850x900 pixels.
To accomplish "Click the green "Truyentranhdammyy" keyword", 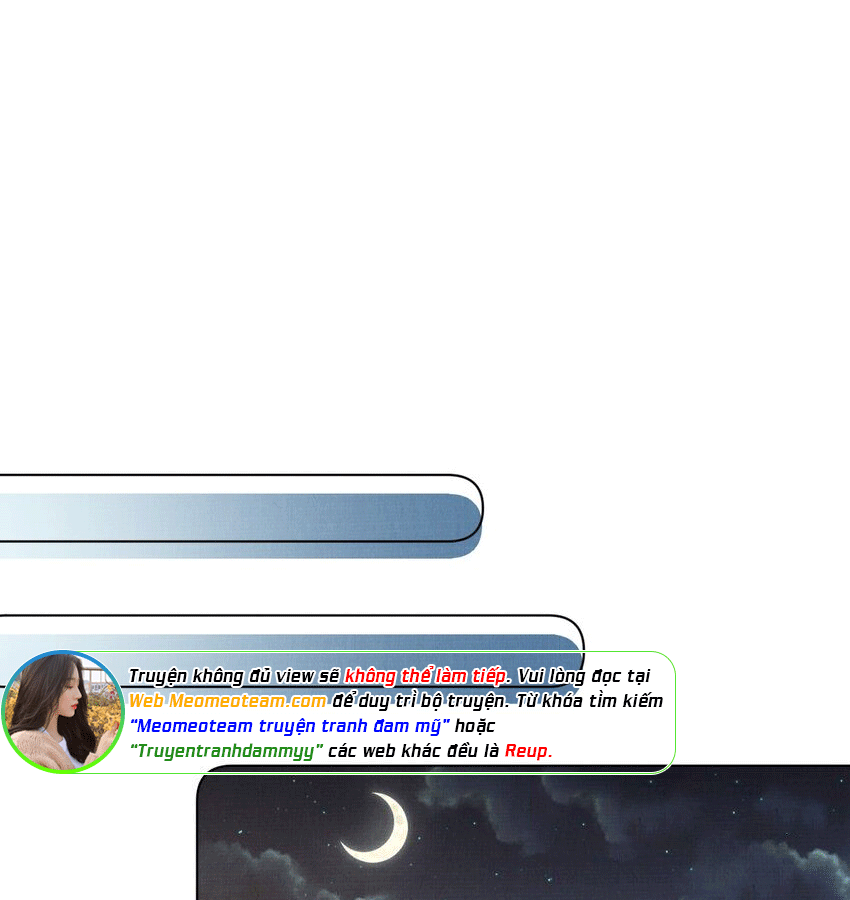I will pos(226,751).
